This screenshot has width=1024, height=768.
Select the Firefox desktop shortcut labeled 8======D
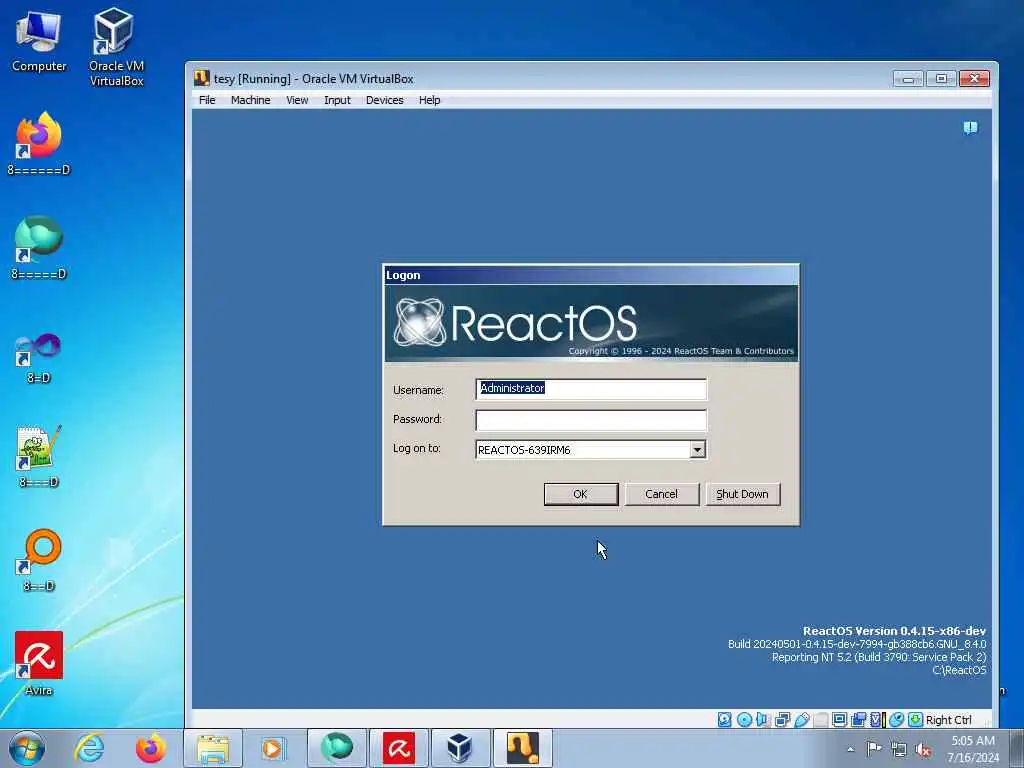point(39,144)
